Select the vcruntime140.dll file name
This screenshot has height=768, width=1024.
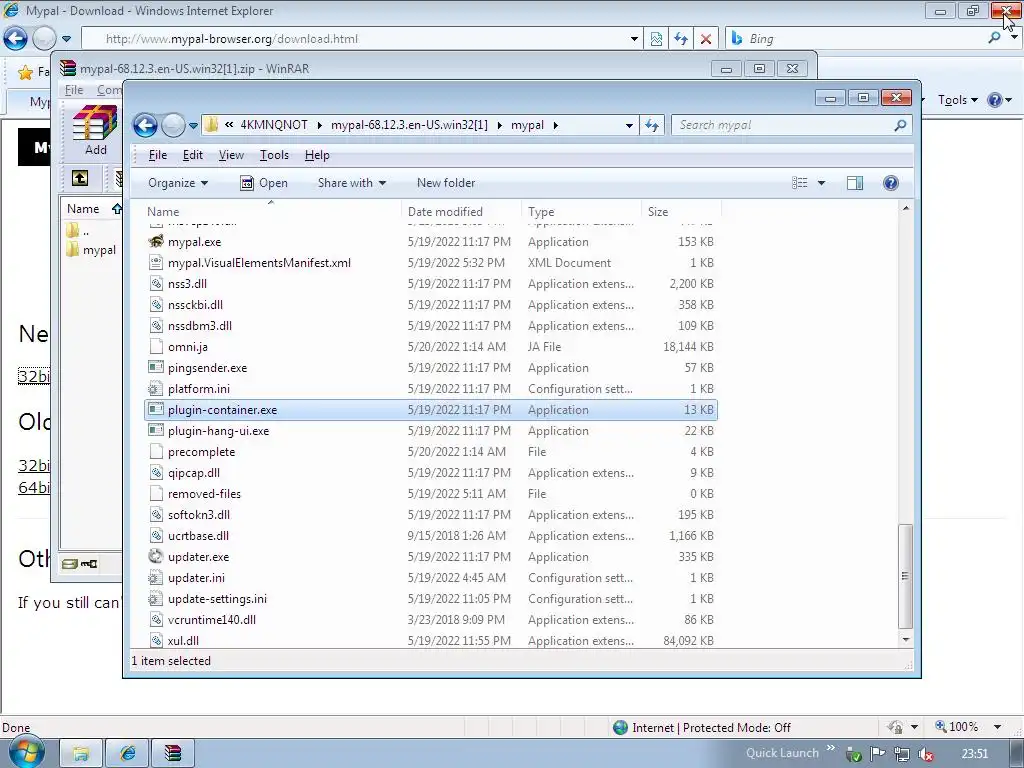(x=212, y=620)
